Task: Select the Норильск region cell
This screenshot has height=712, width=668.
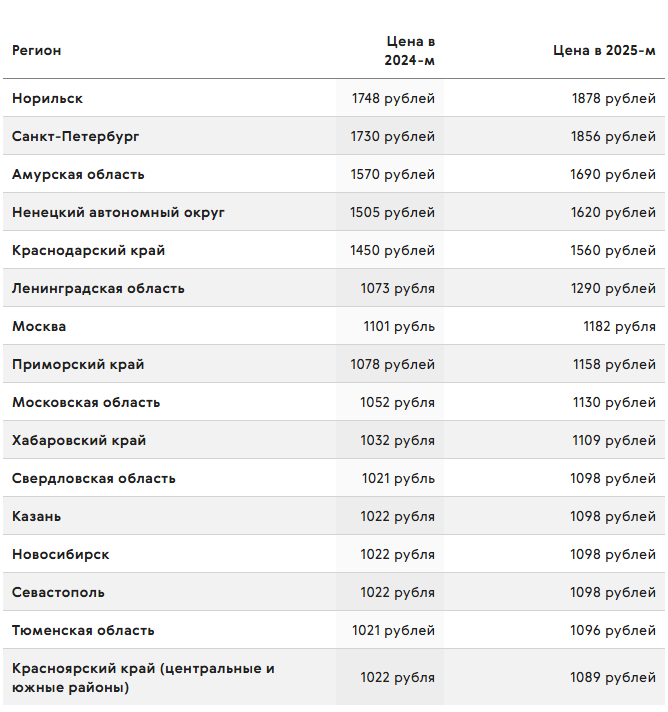Action: pos(47,98)
